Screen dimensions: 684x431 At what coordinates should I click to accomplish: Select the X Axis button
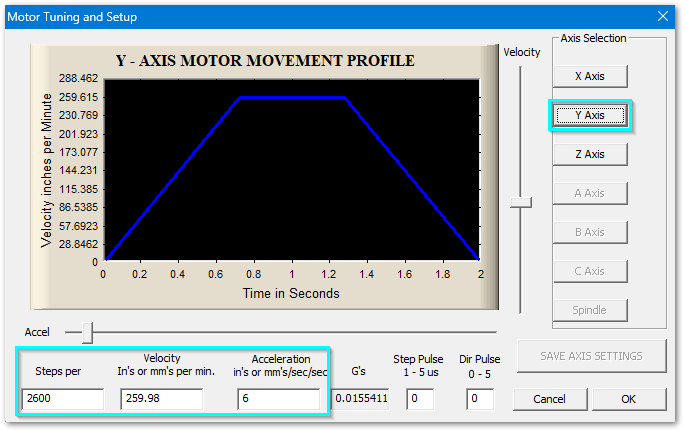tap(590, 76)
